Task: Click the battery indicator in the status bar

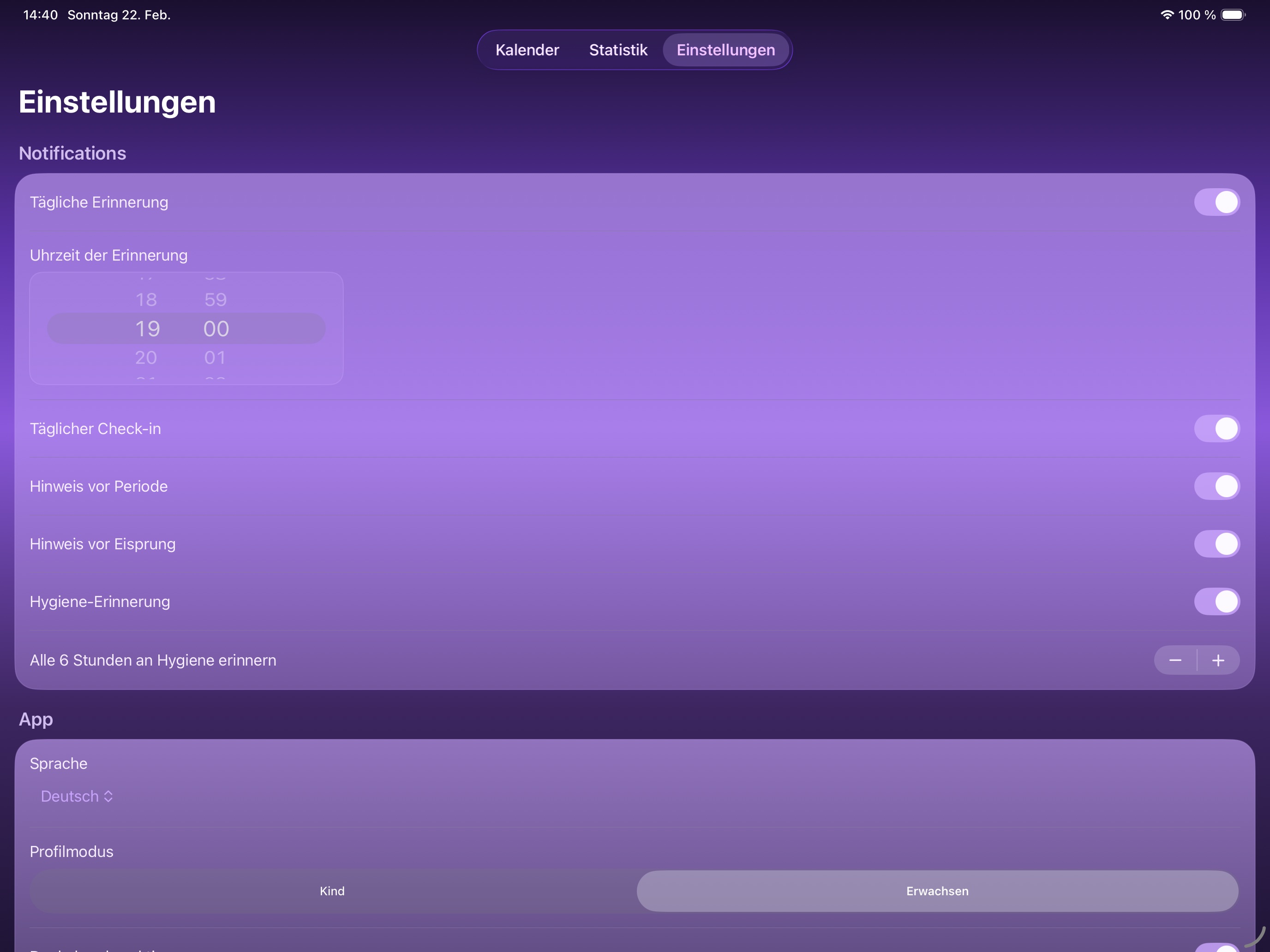Action: click(1234, 15)
